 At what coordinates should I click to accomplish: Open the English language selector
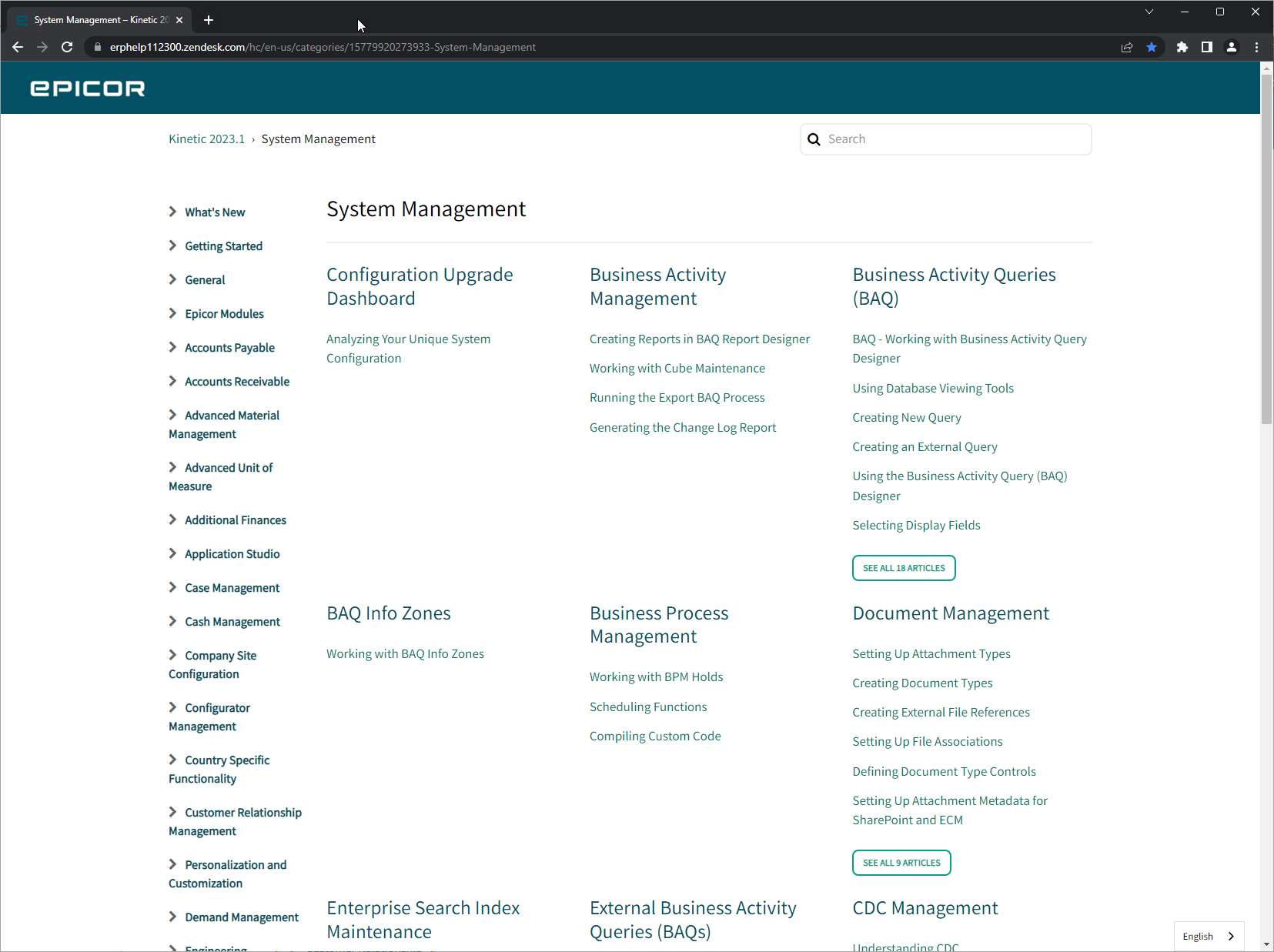(x=1209, y=937)
